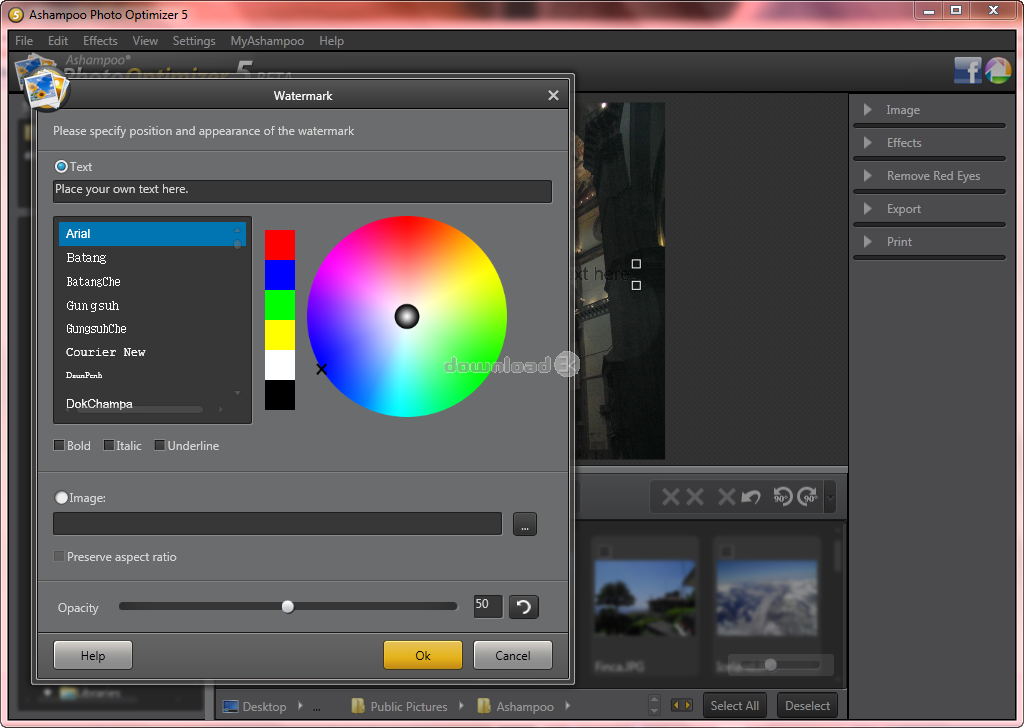The width and height of the screenshot is (1024, 728).
Task: Reset opacity with the circular arrow button
Action: click(523, 607)
